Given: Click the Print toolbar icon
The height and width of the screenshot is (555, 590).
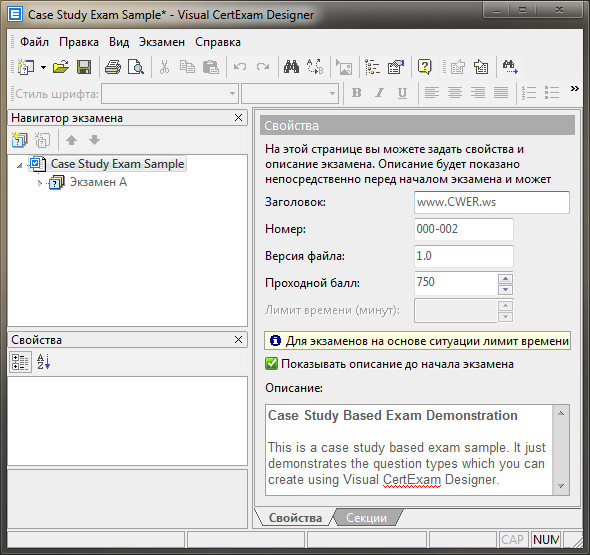Looking at the screenshot, I should pyautogui.click(x=113, y=67).
